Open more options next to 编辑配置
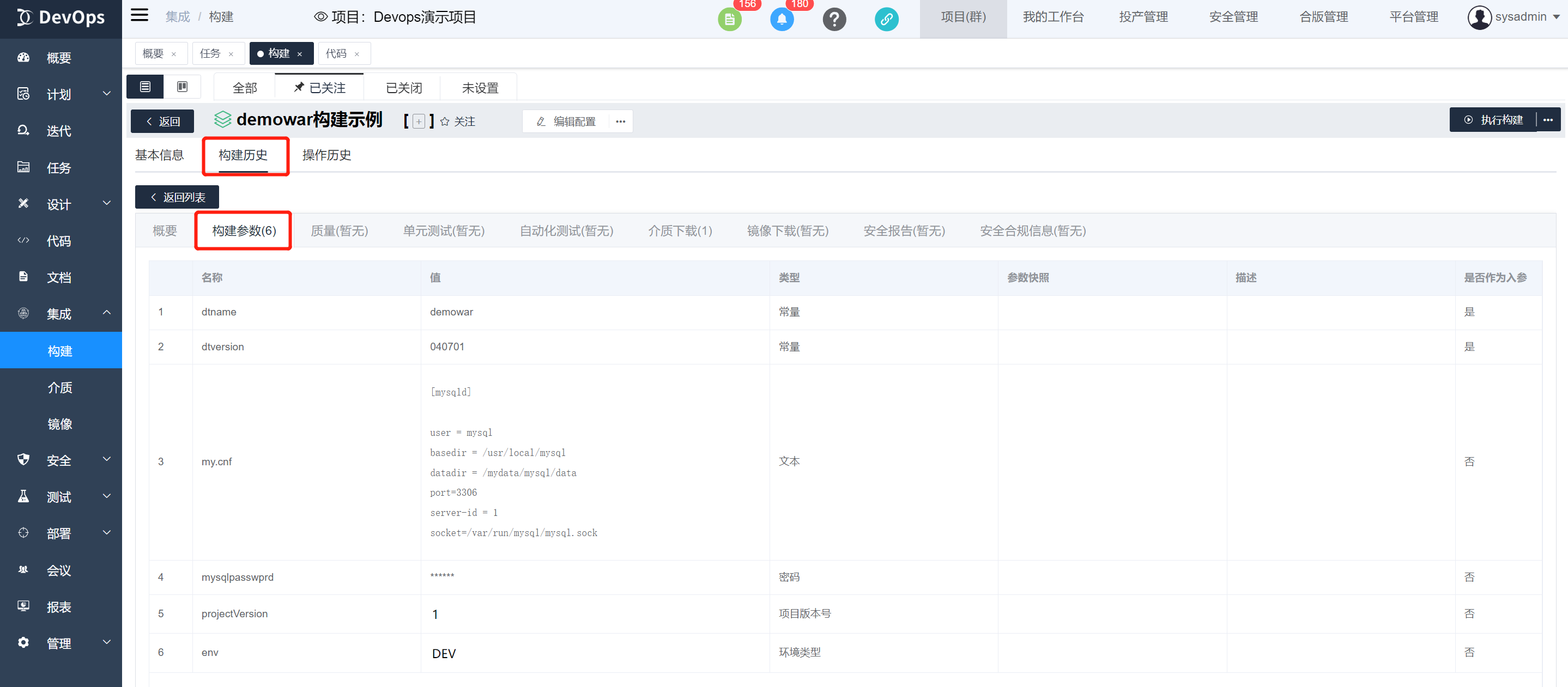 pos(620,121)
